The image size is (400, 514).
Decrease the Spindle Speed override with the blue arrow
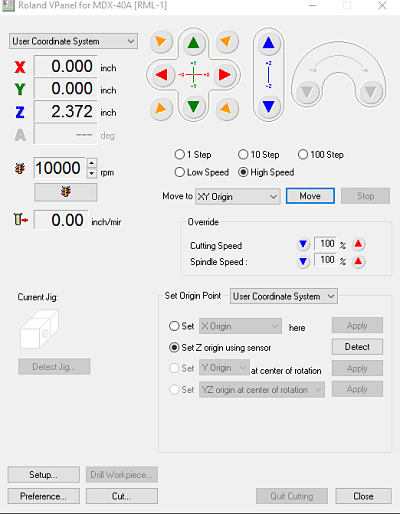(x=303, y=261)
